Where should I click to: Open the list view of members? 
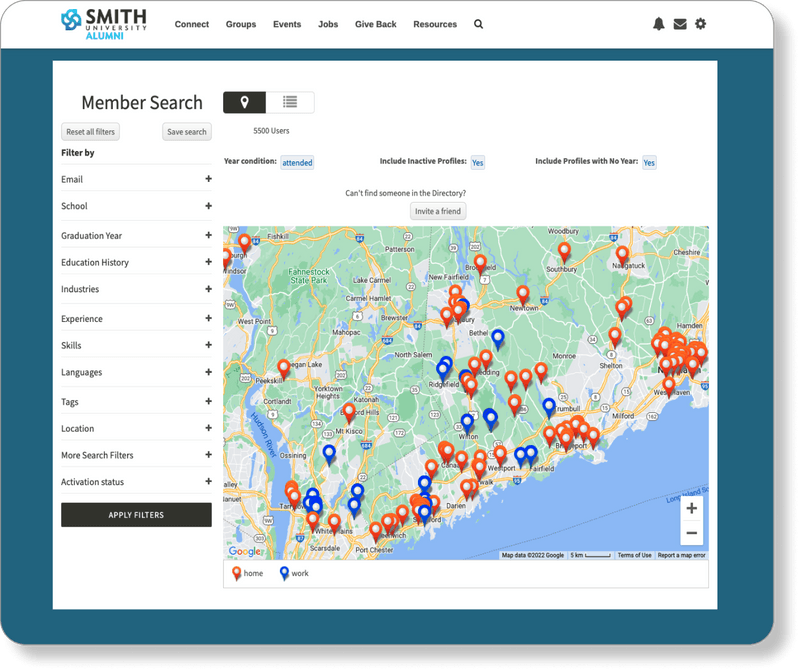coord(290,101)
